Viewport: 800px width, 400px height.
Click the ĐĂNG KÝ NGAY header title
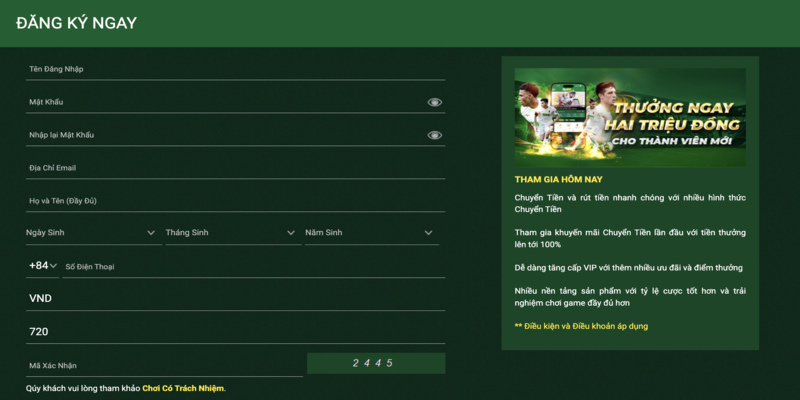click(77, 23)
